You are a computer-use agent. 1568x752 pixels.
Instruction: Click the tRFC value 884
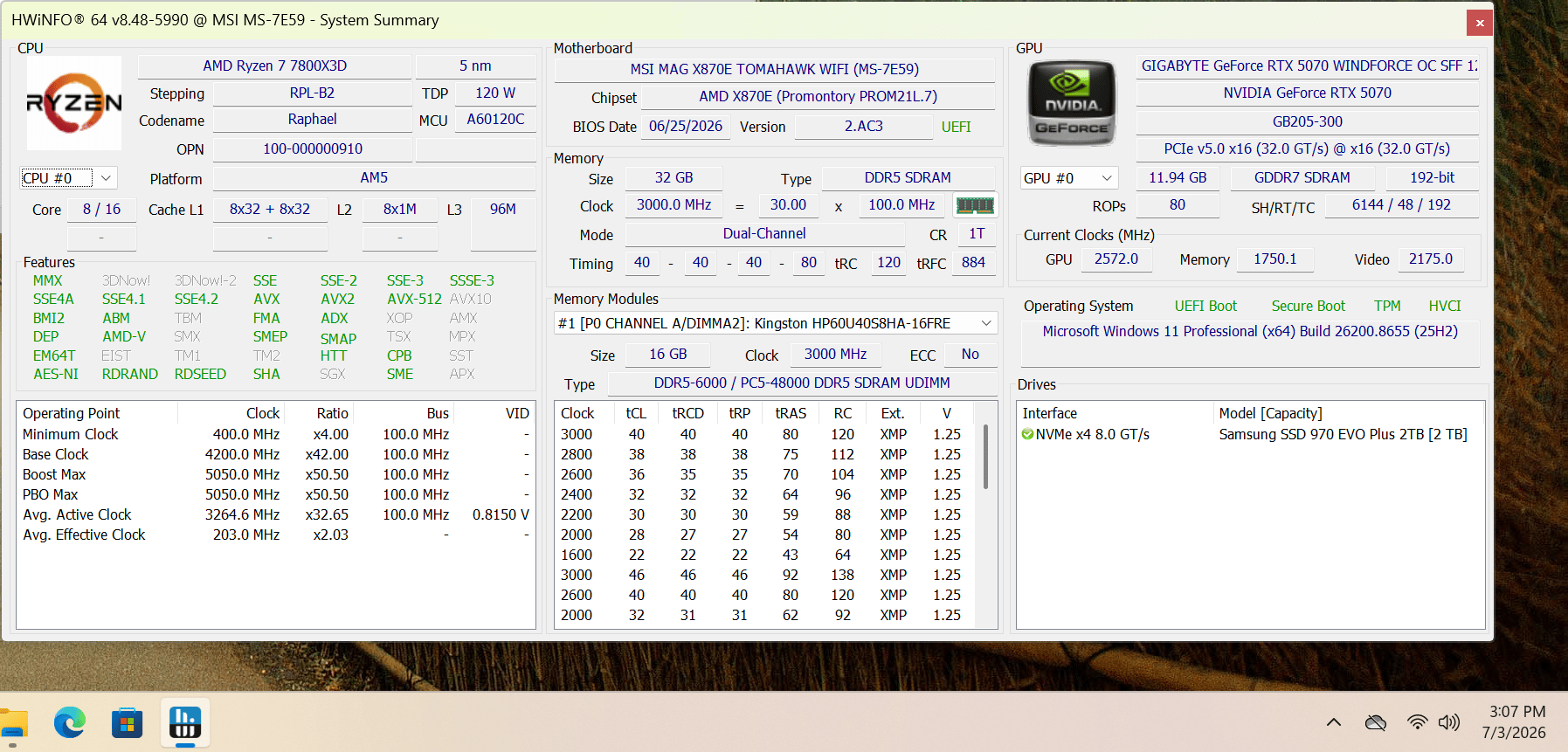tap(973, 263)
